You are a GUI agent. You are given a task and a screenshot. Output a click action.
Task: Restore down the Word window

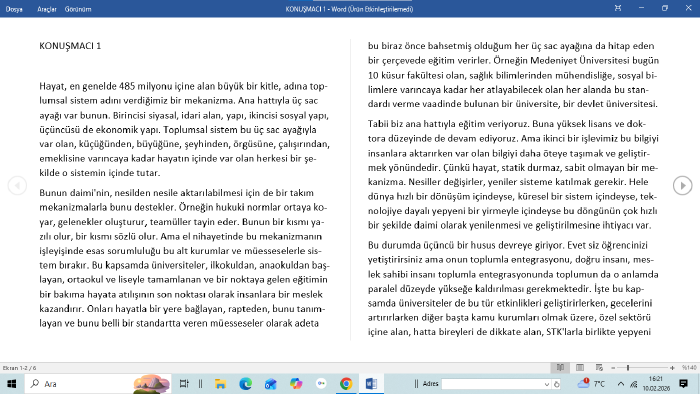coord(665,8)
